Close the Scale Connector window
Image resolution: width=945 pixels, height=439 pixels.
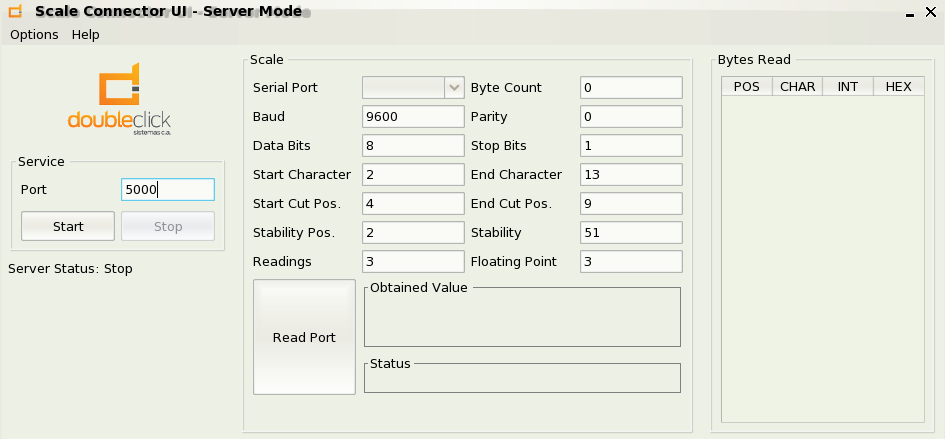(x=931, y=12)
